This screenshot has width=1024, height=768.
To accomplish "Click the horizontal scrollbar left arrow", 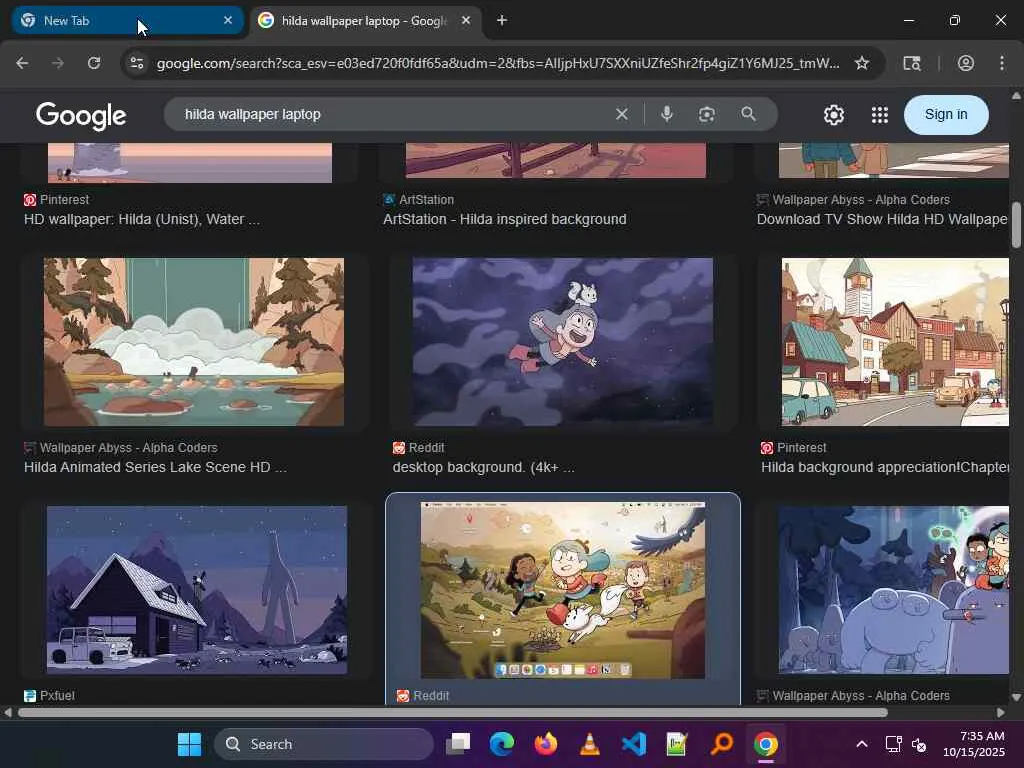I will [x=7, y=712].
